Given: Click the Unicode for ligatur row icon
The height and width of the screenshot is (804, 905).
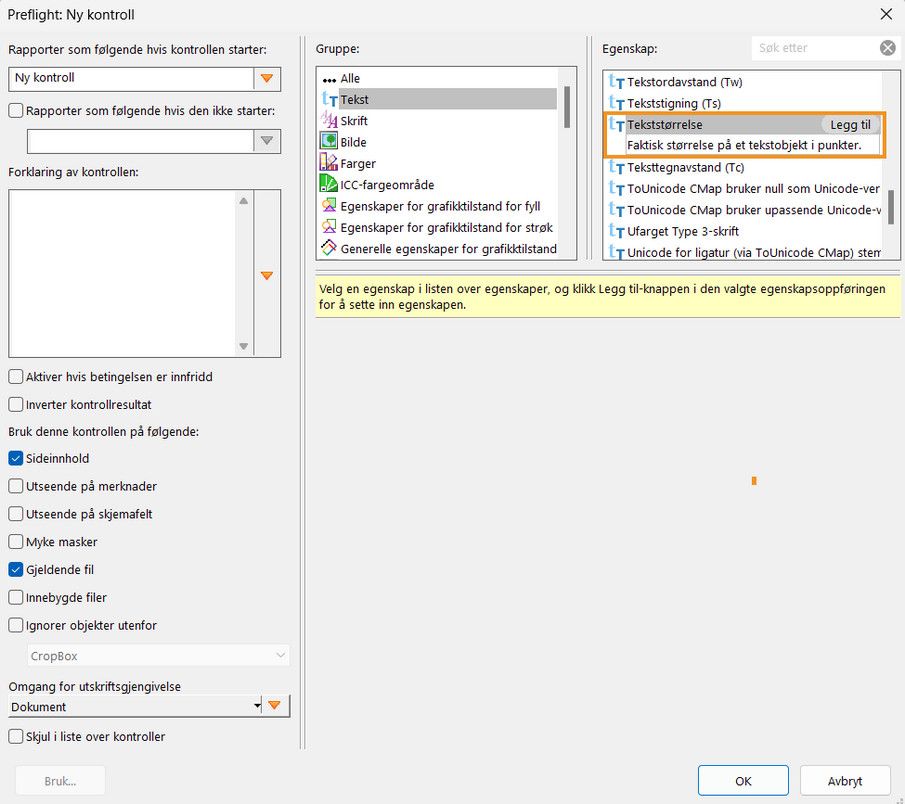Looking at the screenshot, I should pyautogui.click(x=616, y=252).
